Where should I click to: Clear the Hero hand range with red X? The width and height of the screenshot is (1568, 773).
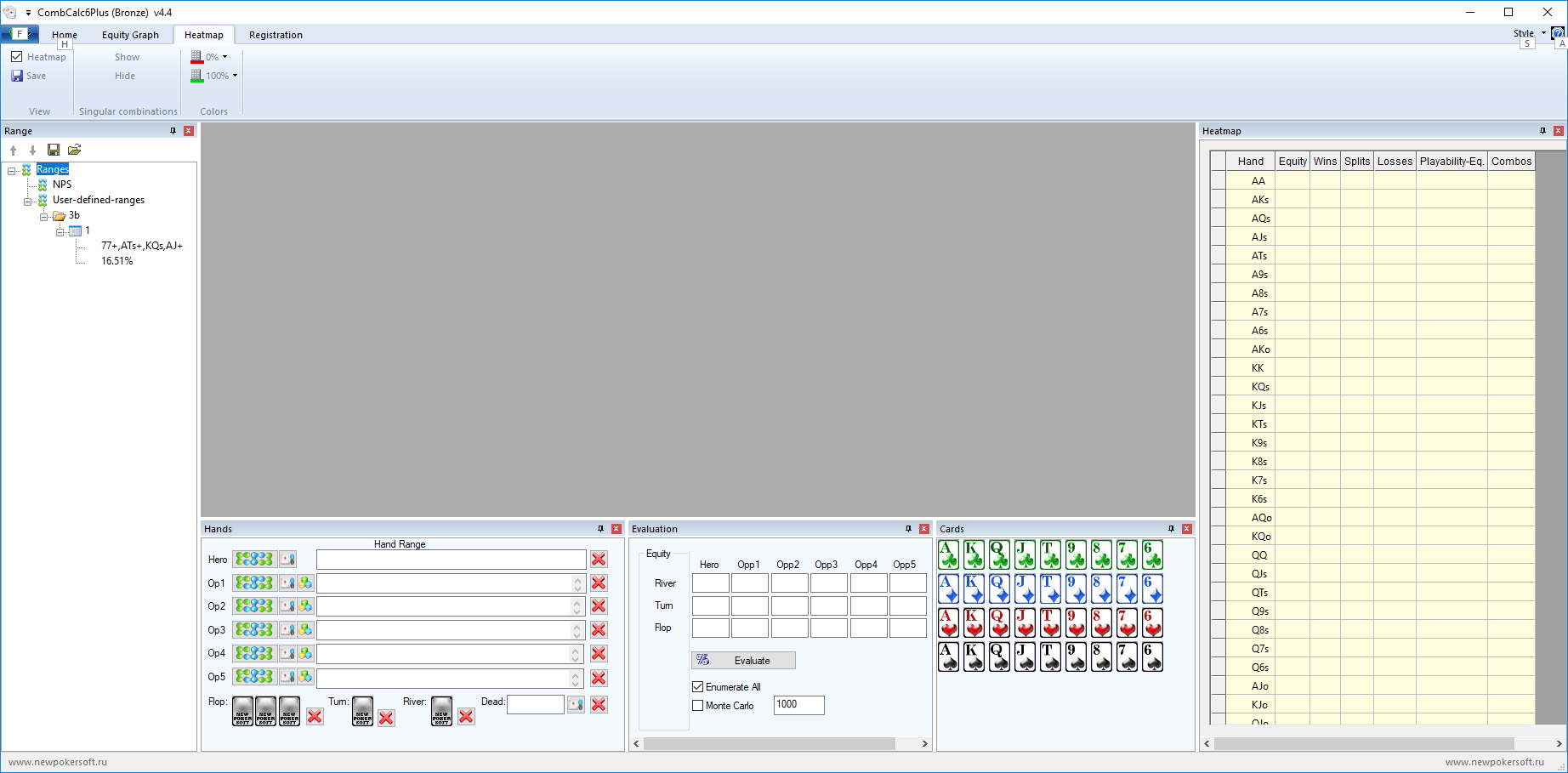point(599,559)
